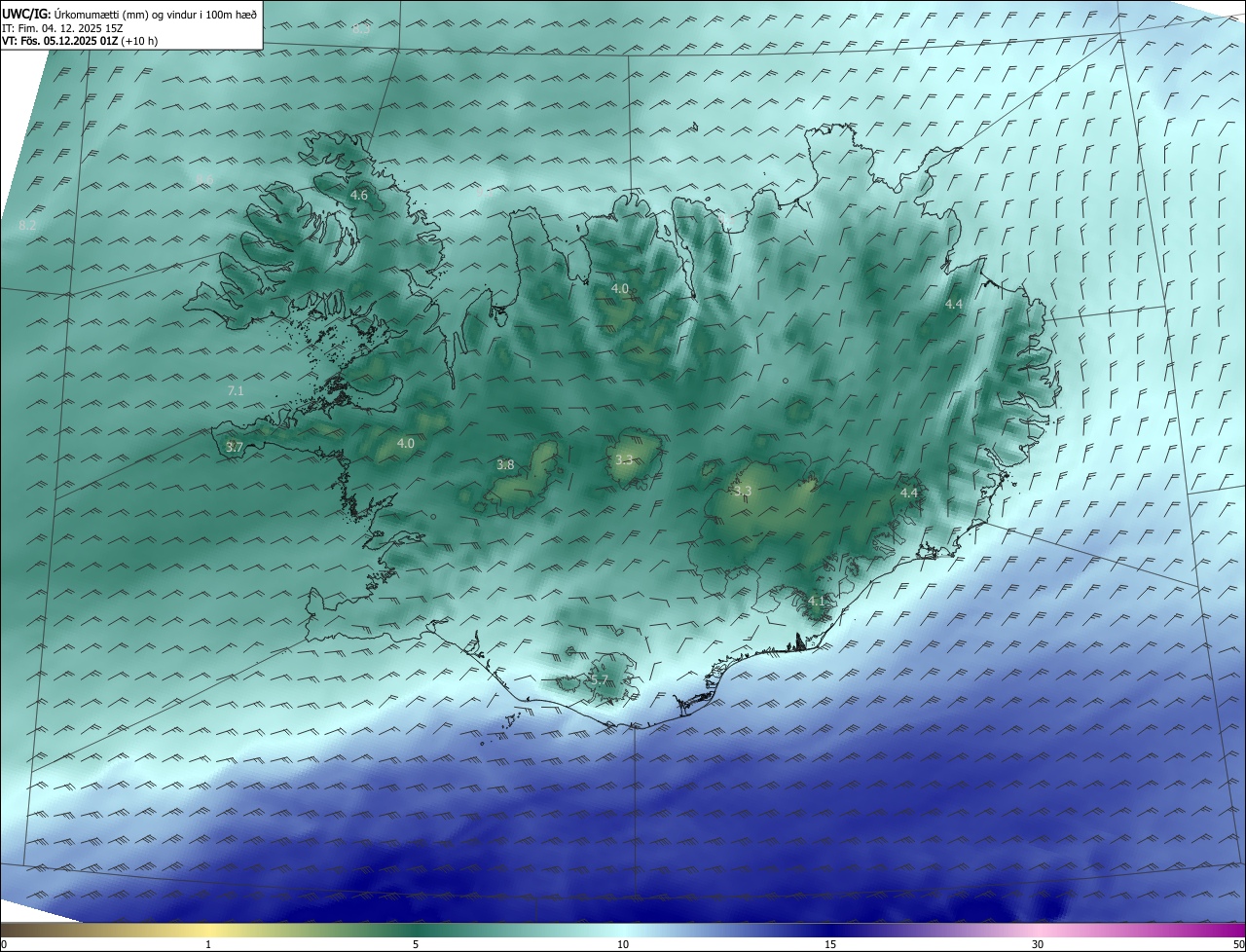Click the color scale tick label 0
Viewport: 1246px width, 952px height.
[x=4, y=944]
